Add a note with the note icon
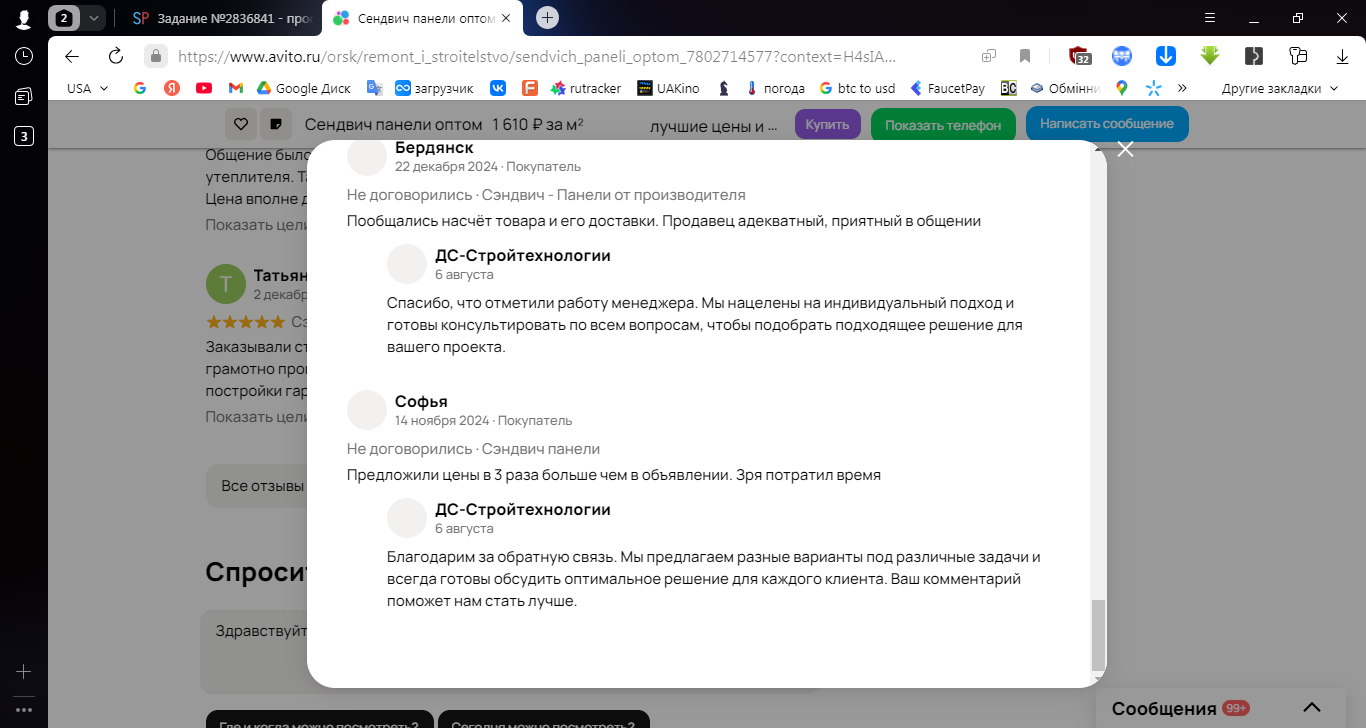 276,125
